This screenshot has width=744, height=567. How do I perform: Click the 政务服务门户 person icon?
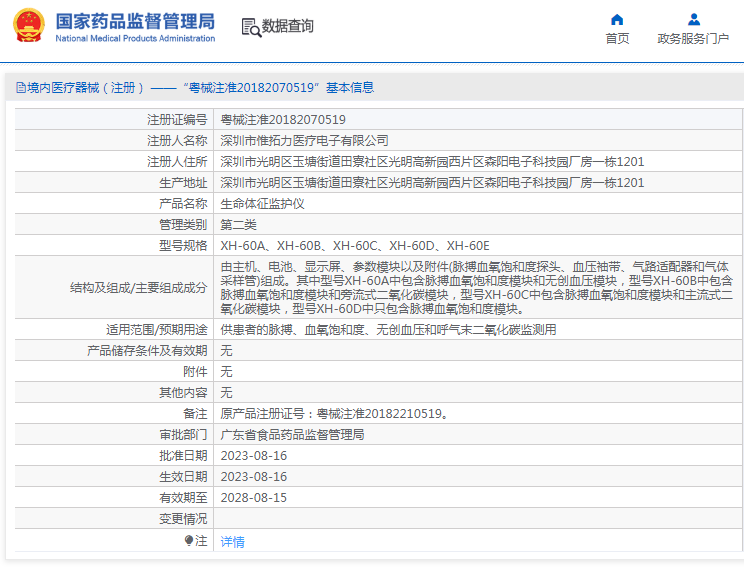coord(694,19)
